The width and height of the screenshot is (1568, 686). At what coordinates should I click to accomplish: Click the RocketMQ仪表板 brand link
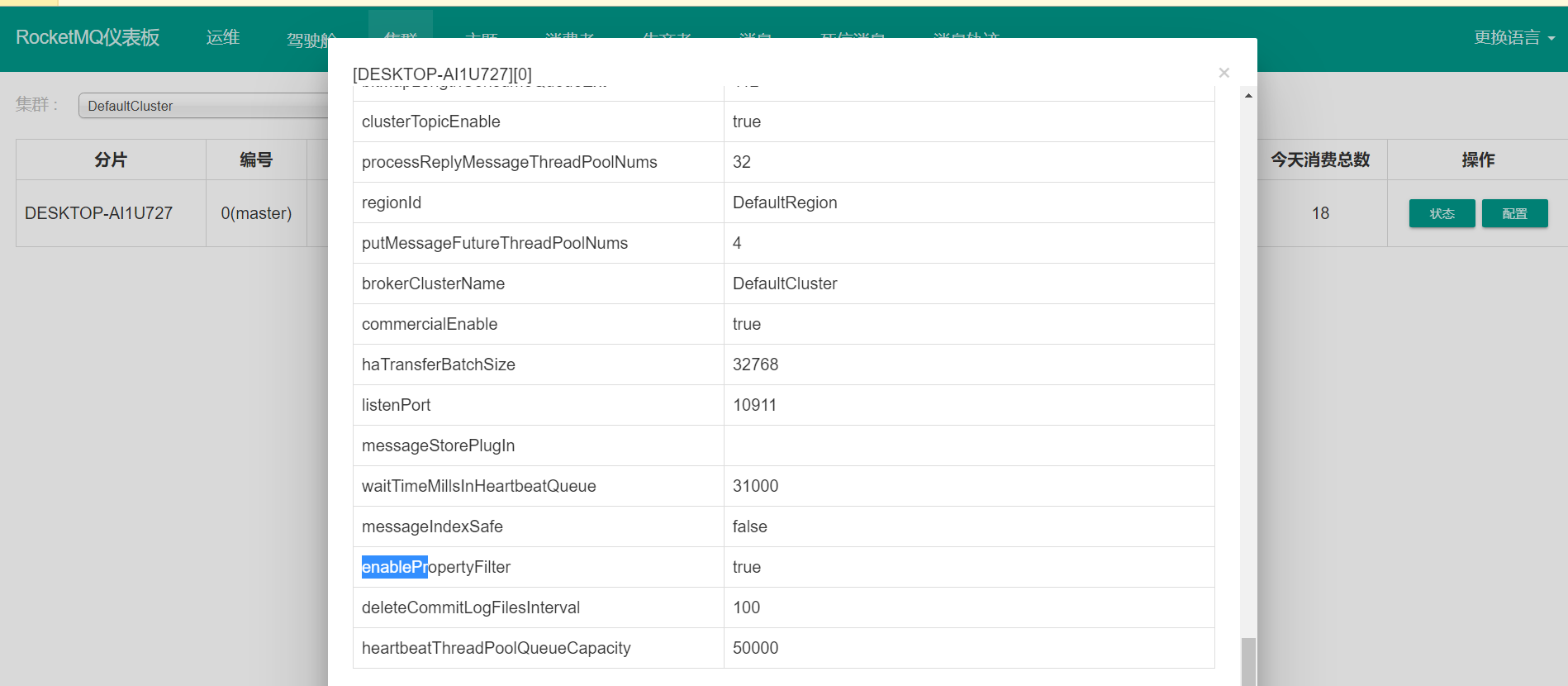pyautogui.click(x=88, y=37)
